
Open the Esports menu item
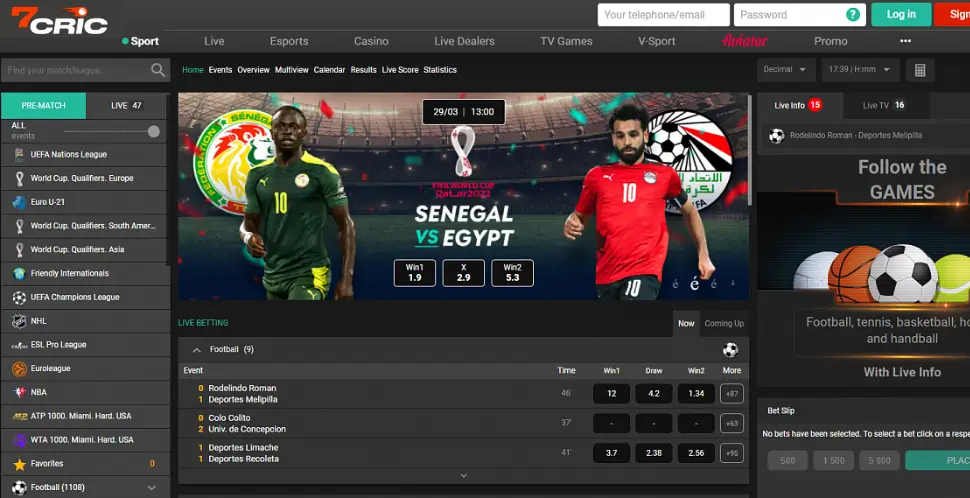point(289,41)
